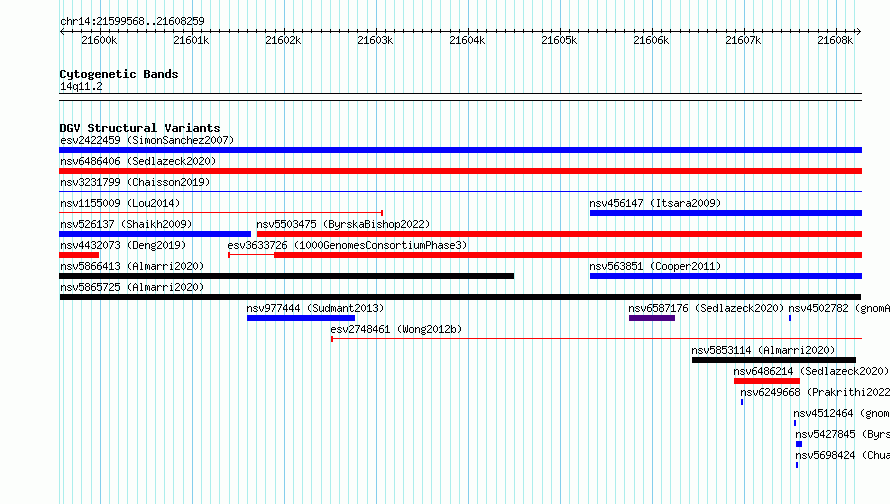Open the nsv4512464 variant label

pos(842,413)
